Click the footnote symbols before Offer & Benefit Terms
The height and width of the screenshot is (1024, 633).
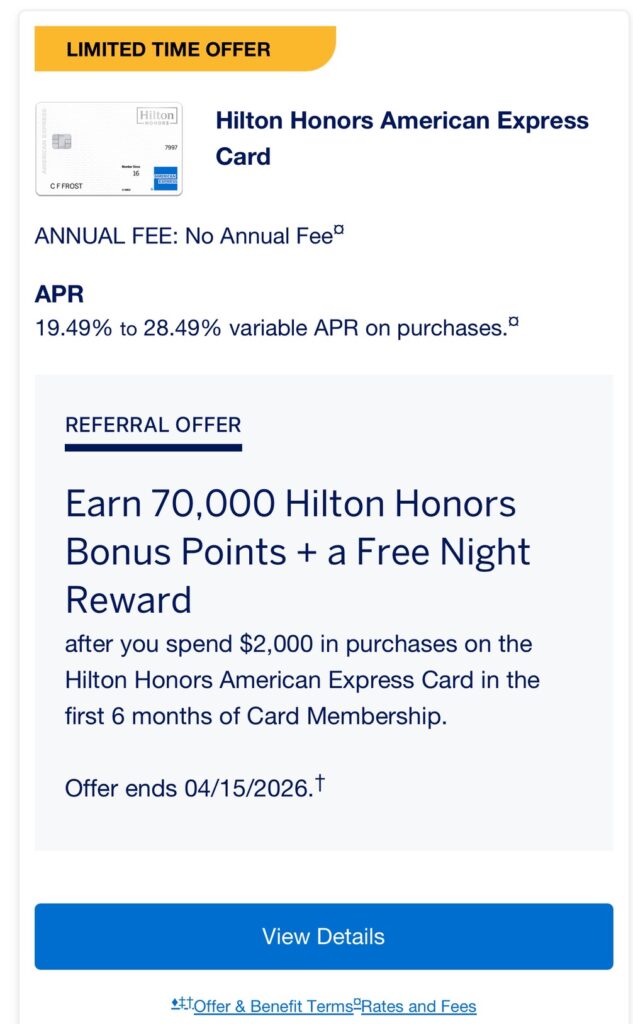[x=182, y=1004]
